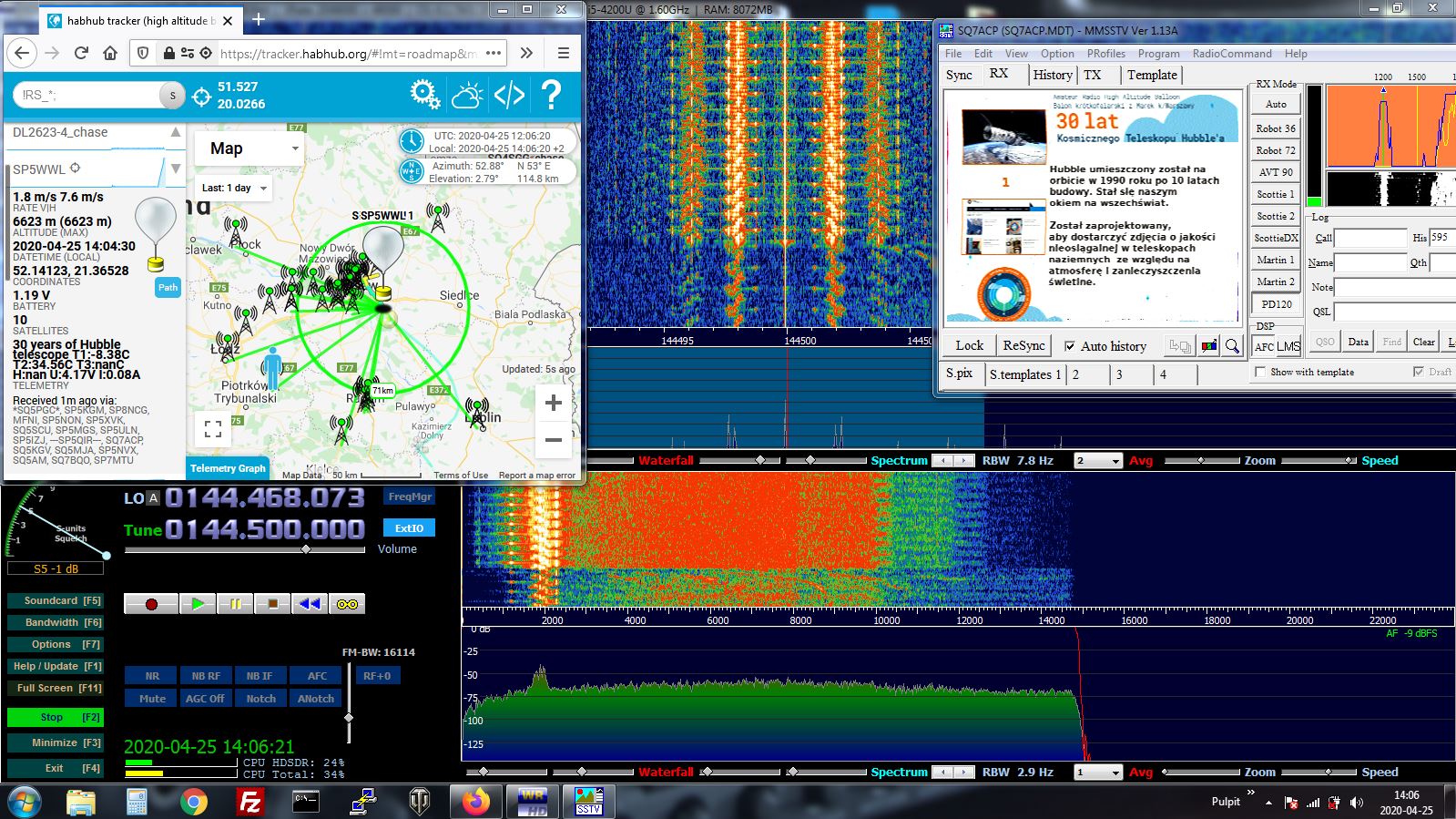Open the Map type dropdown

point(249,148)
